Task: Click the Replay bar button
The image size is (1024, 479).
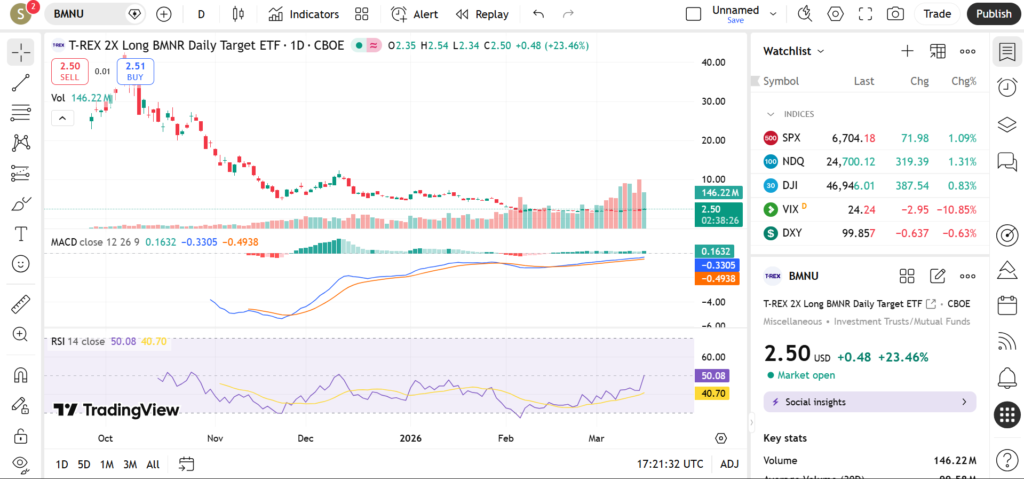Action: coord(482,14)
